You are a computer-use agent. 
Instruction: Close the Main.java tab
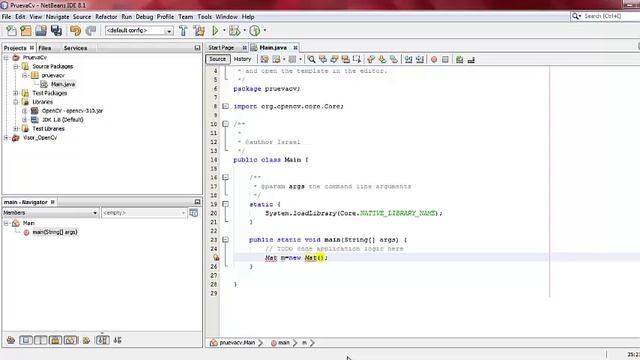(x=295, y=48)
